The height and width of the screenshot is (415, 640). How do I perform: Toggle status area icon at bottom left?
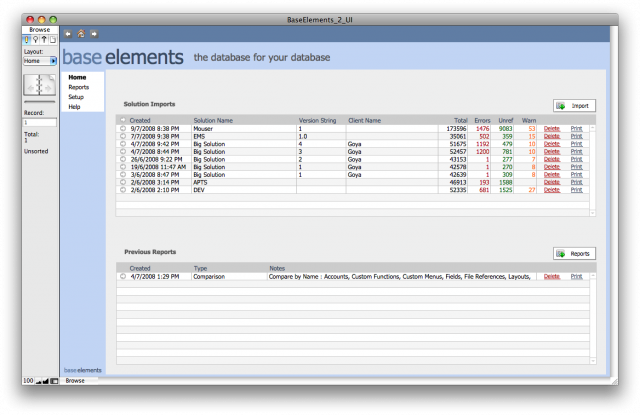click(x=54, y=381)
